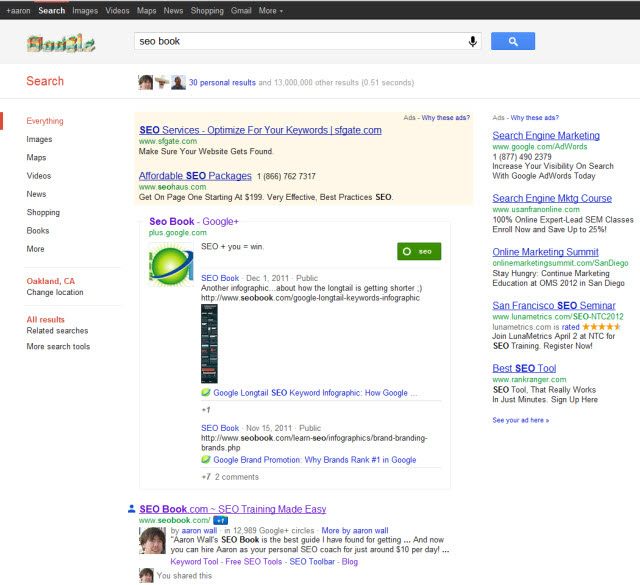Open SEO Toolbar sitelink
The image size is (640, 585).
pos(312,562)
